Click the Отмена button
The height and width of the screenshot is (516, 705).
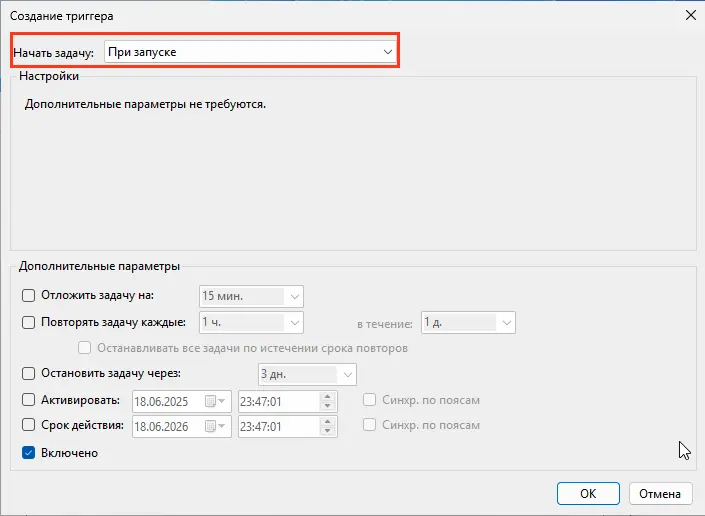click(661, 493)
